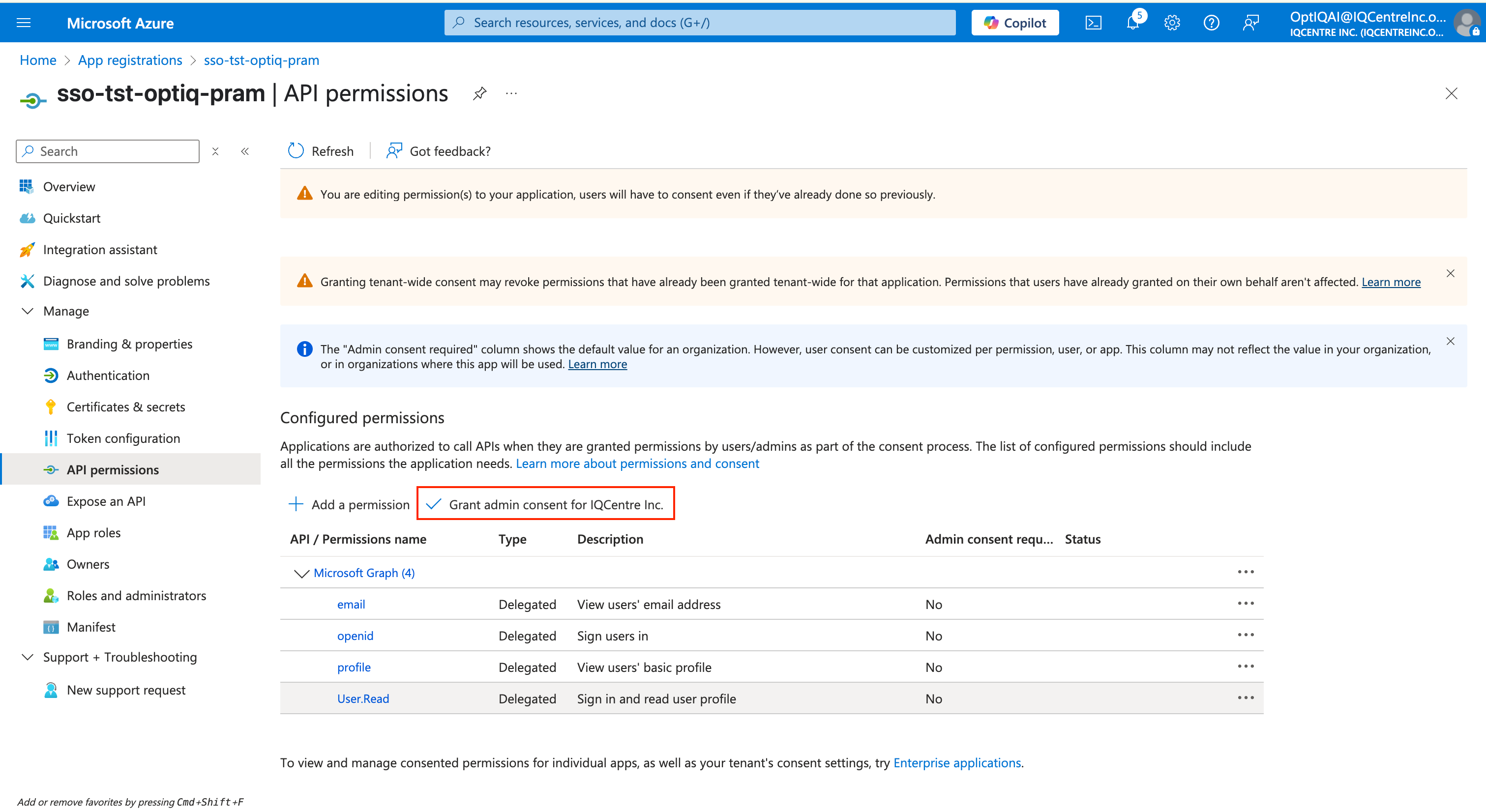This screenshot has height=812, width=1486.
Task: Open the Authentication page
Action: 108,376
